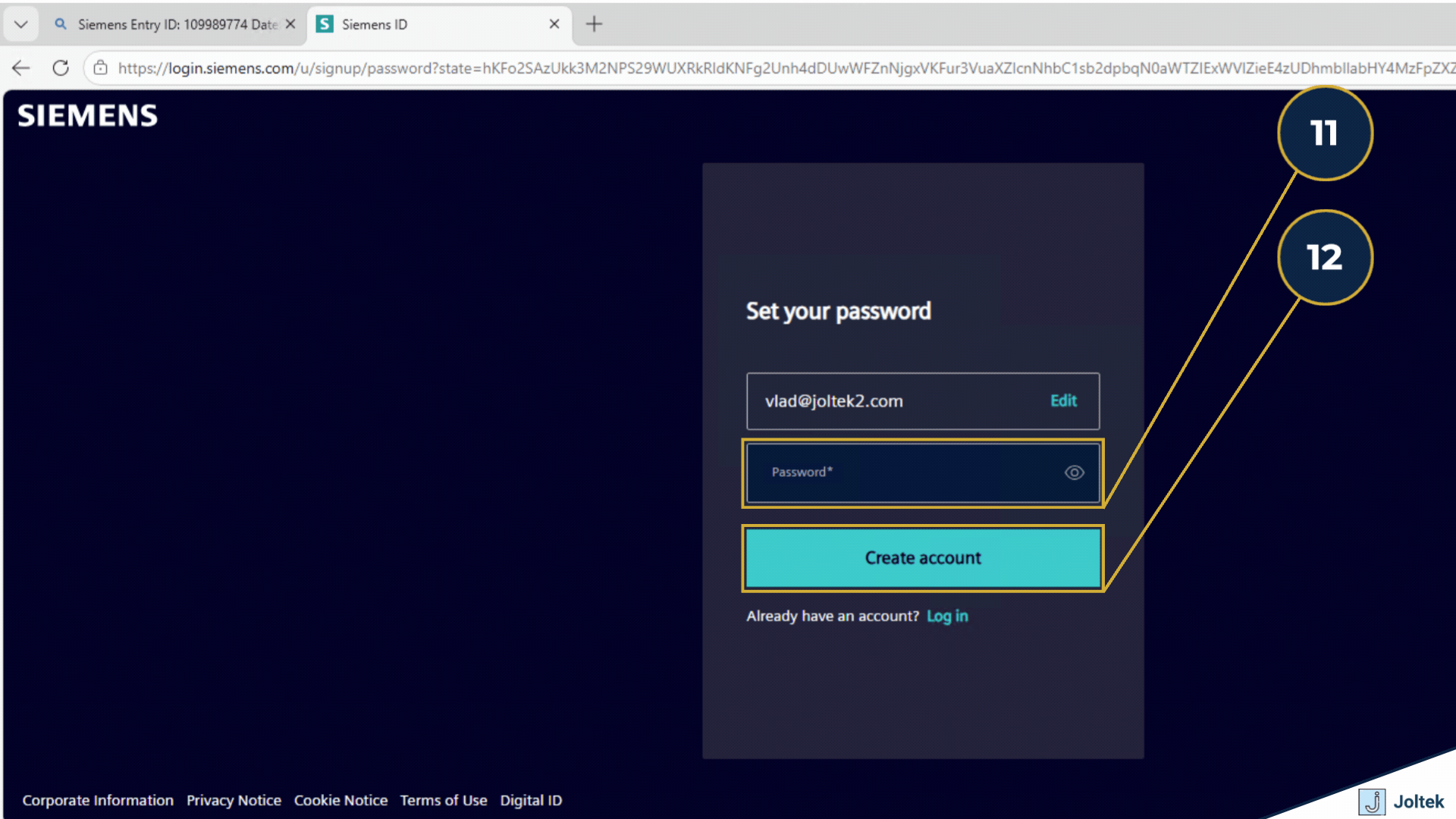The image size is (1456, 819).
Task: Click the padlock icon in the address bar
Action: (x=100, y=67)
